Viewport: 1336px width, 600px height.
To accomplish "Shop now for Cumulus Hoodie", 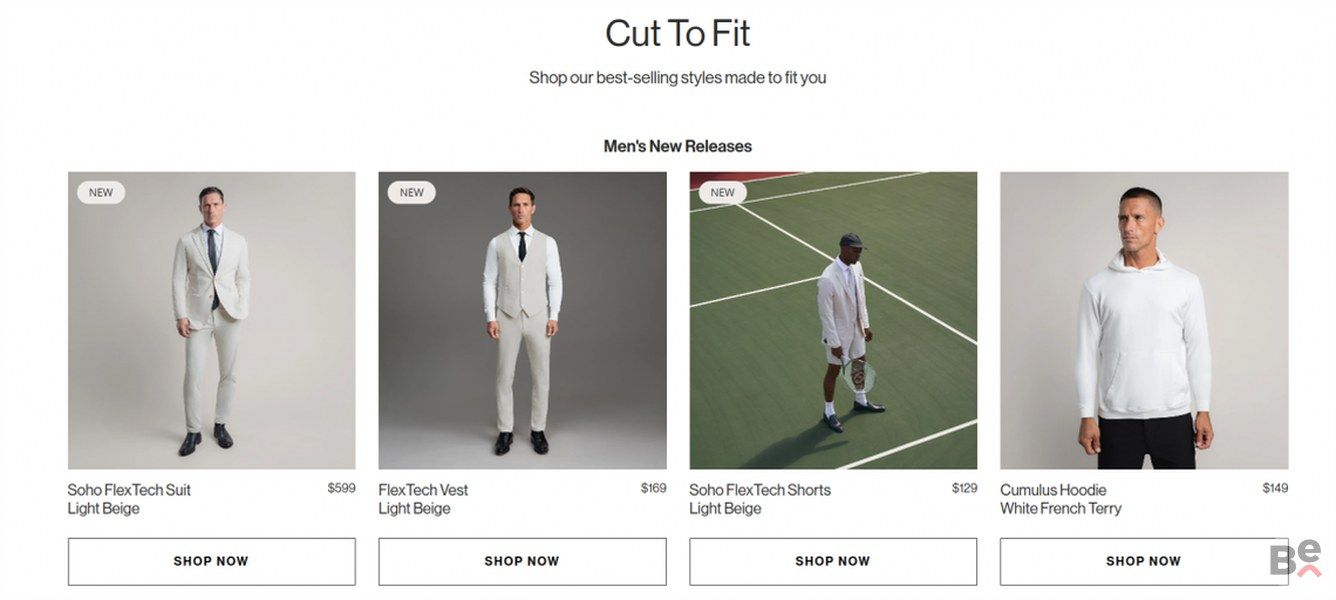I will [1144, 561].
